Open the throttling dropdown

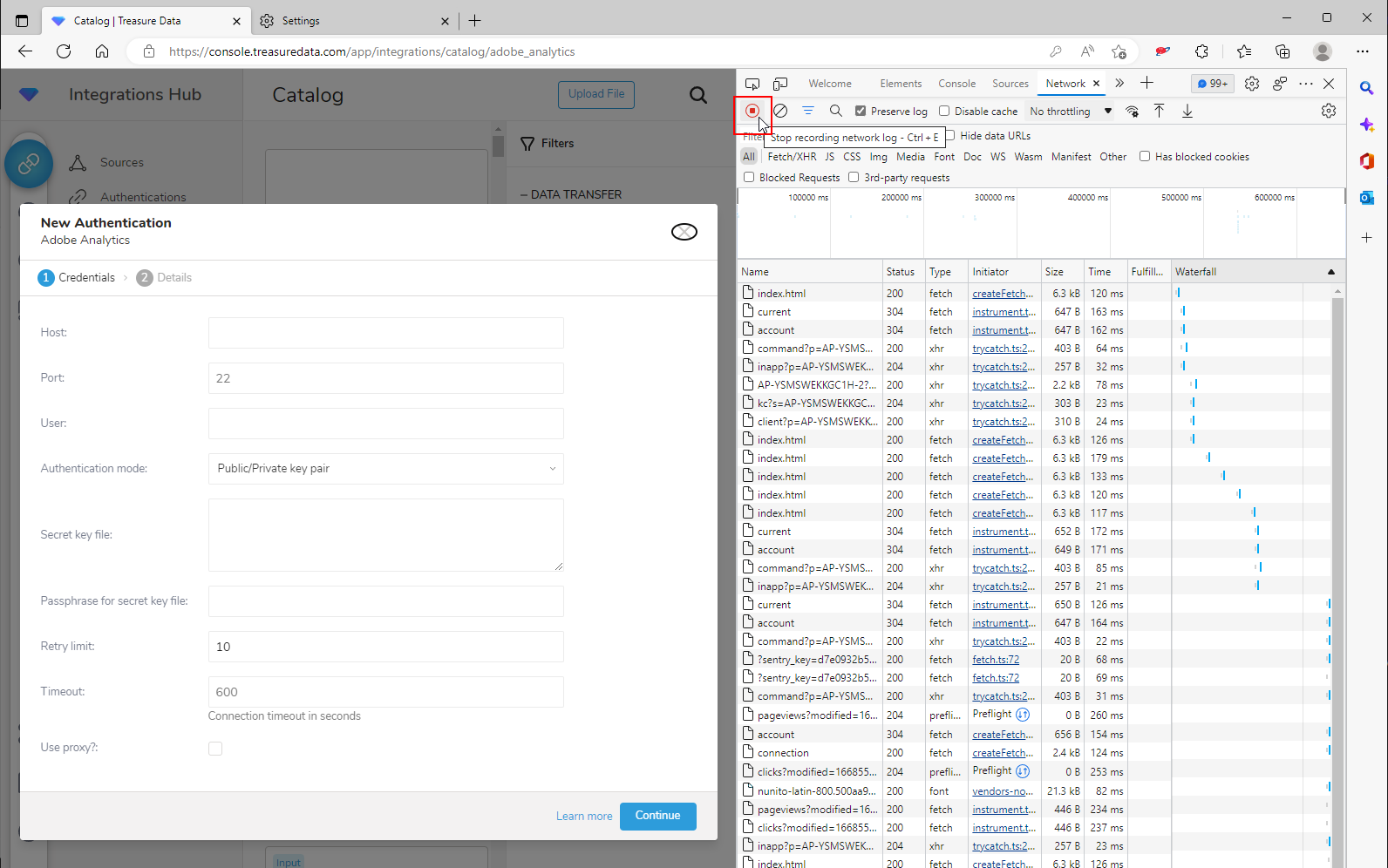click(x=1070, y=111)
